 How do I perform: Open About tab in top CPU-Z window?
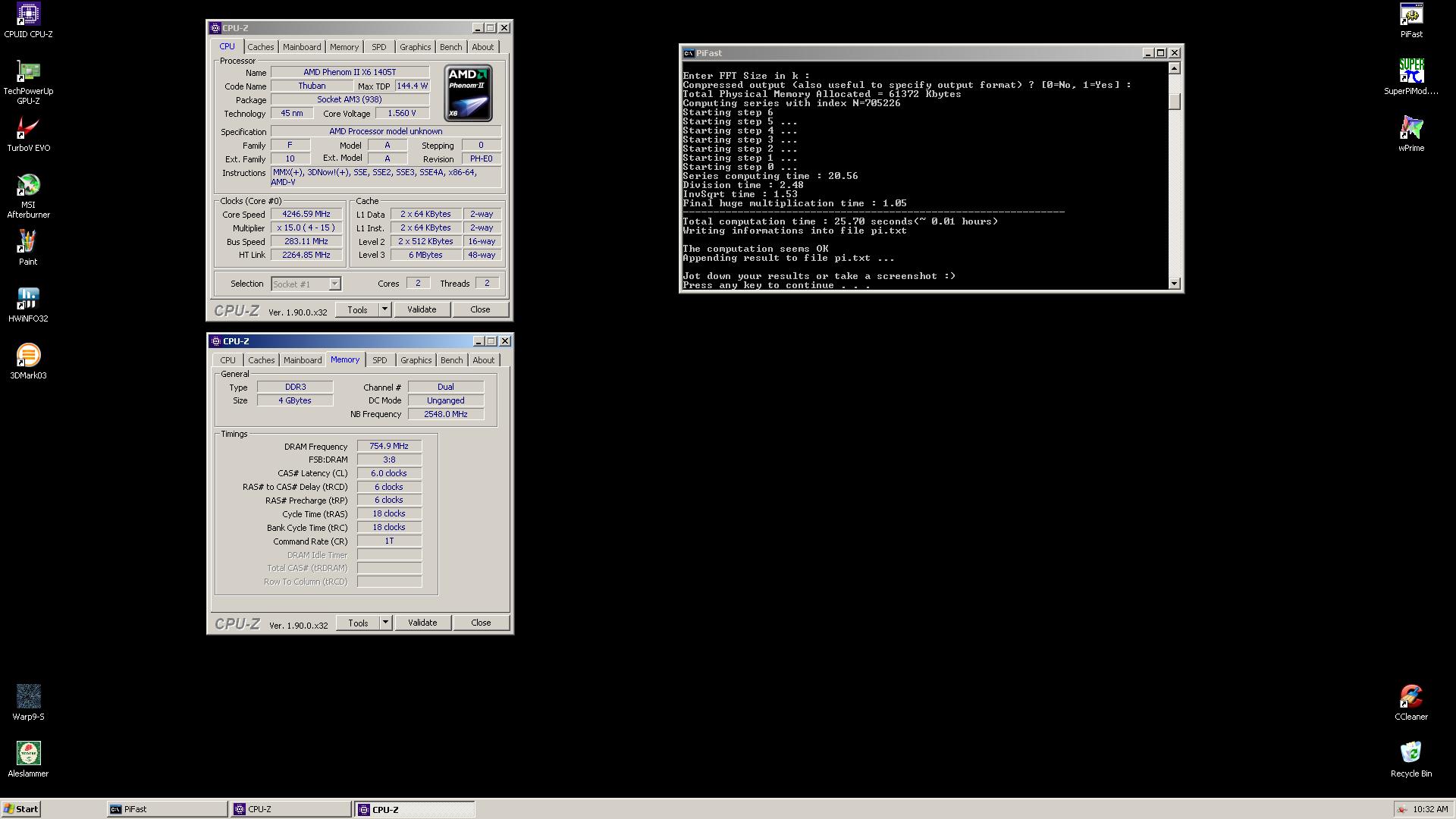coord(483,47)
